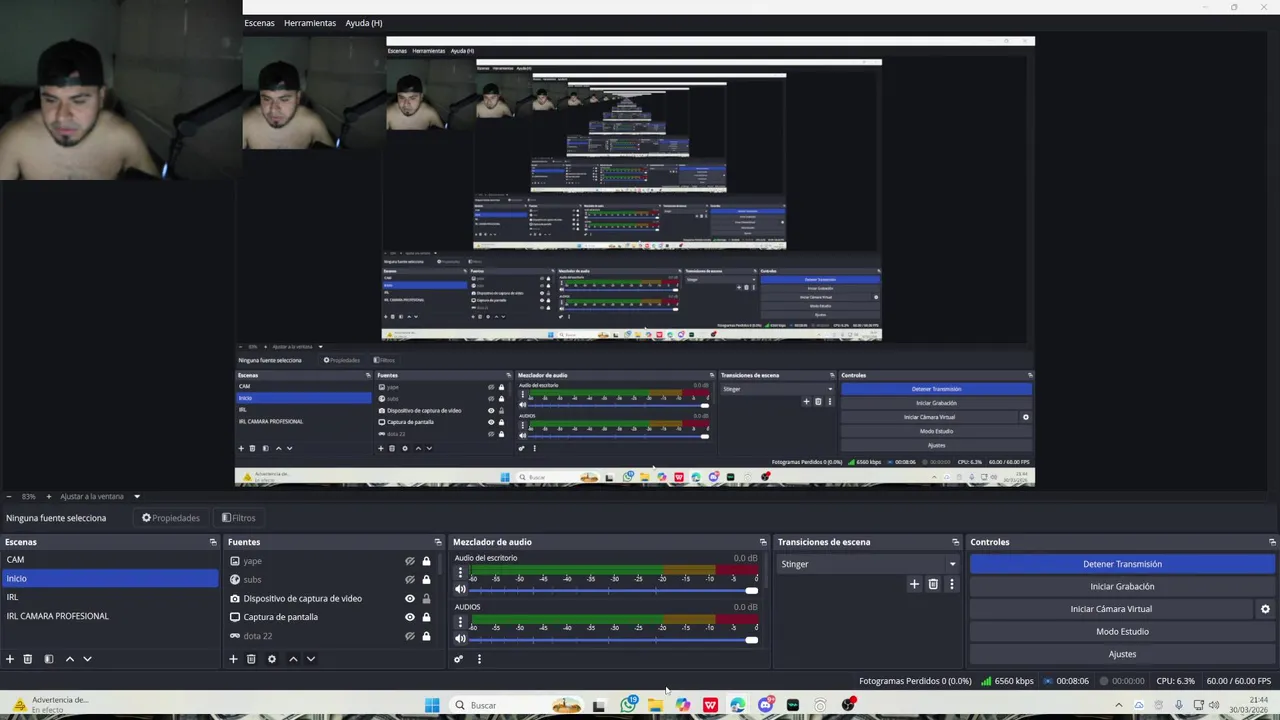The height and width of the screenshot is (720, 1280).
Task: Select the IRL CAMARA PROFESIONAL scene
Action: (110, 616)
